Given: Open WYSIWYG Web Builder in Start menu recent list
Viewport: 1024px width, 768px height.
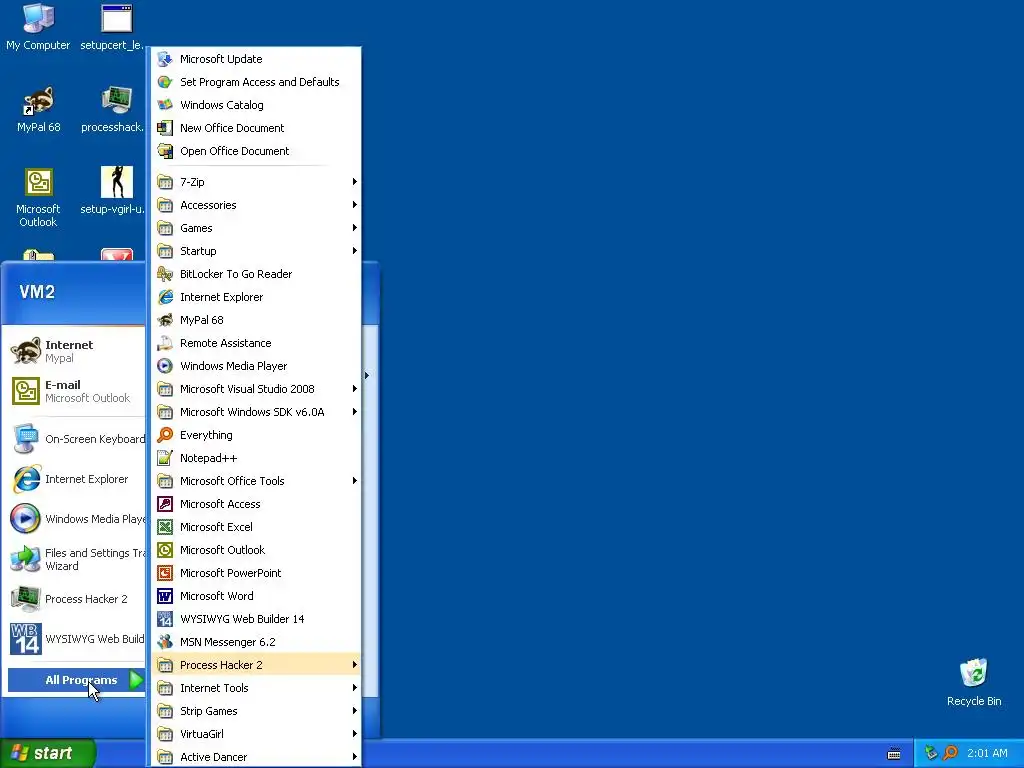Looking at the screenshot, I should tap(76, 639).
